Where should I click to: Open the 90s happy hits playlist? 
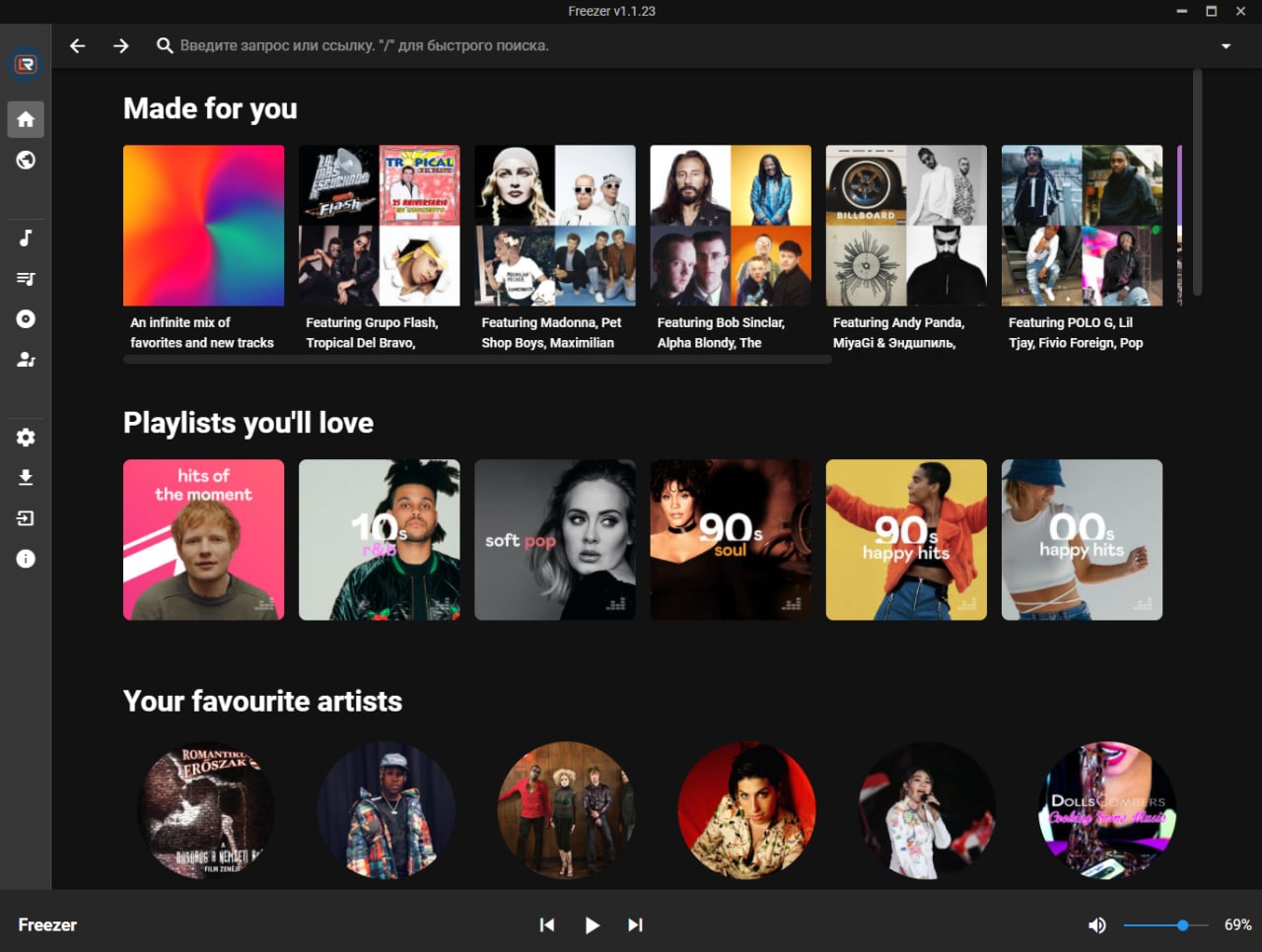click(906, 540)
